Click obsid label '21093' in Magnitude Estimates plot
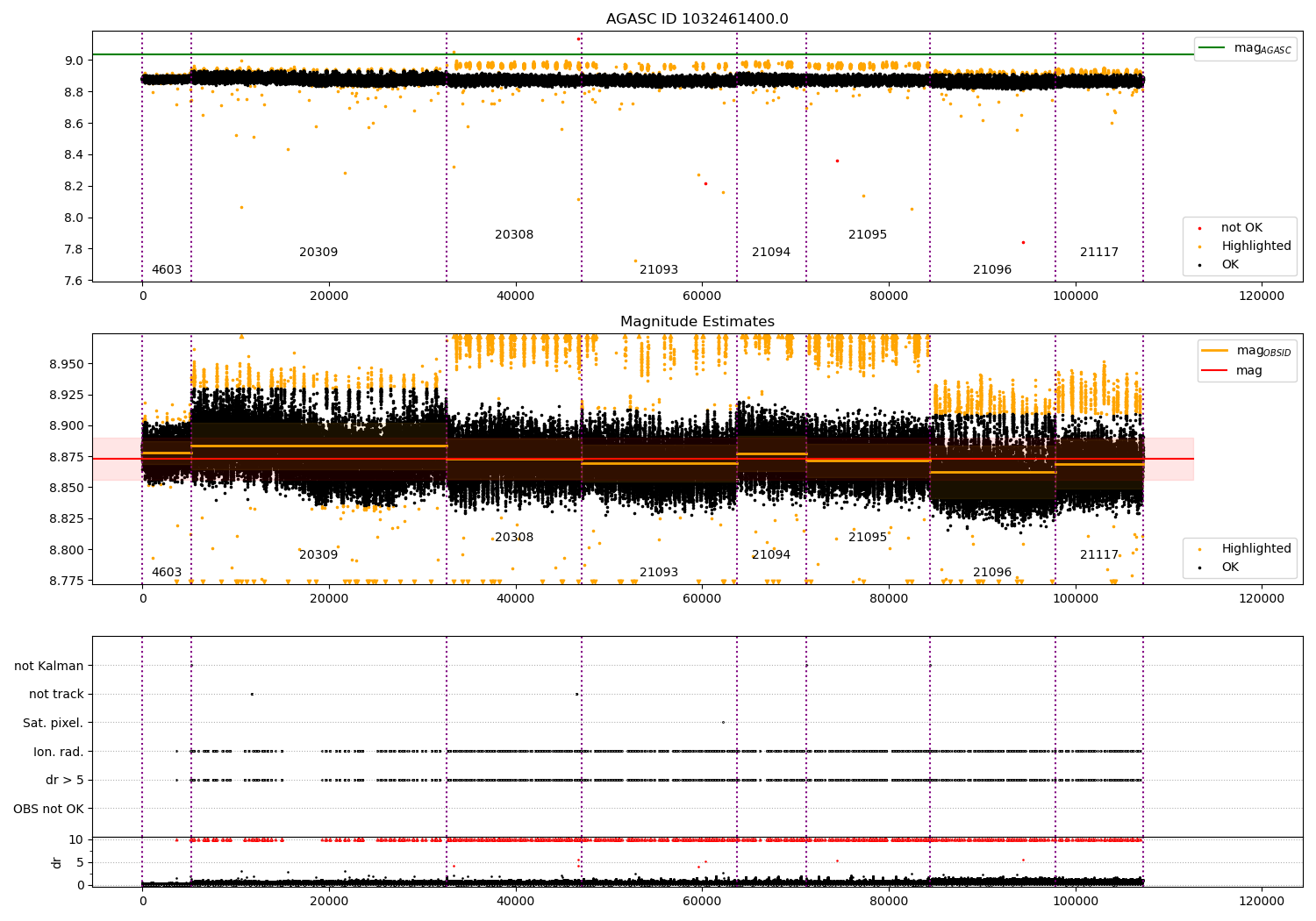This screenshot has height=921, width=1316. (659, 573)
